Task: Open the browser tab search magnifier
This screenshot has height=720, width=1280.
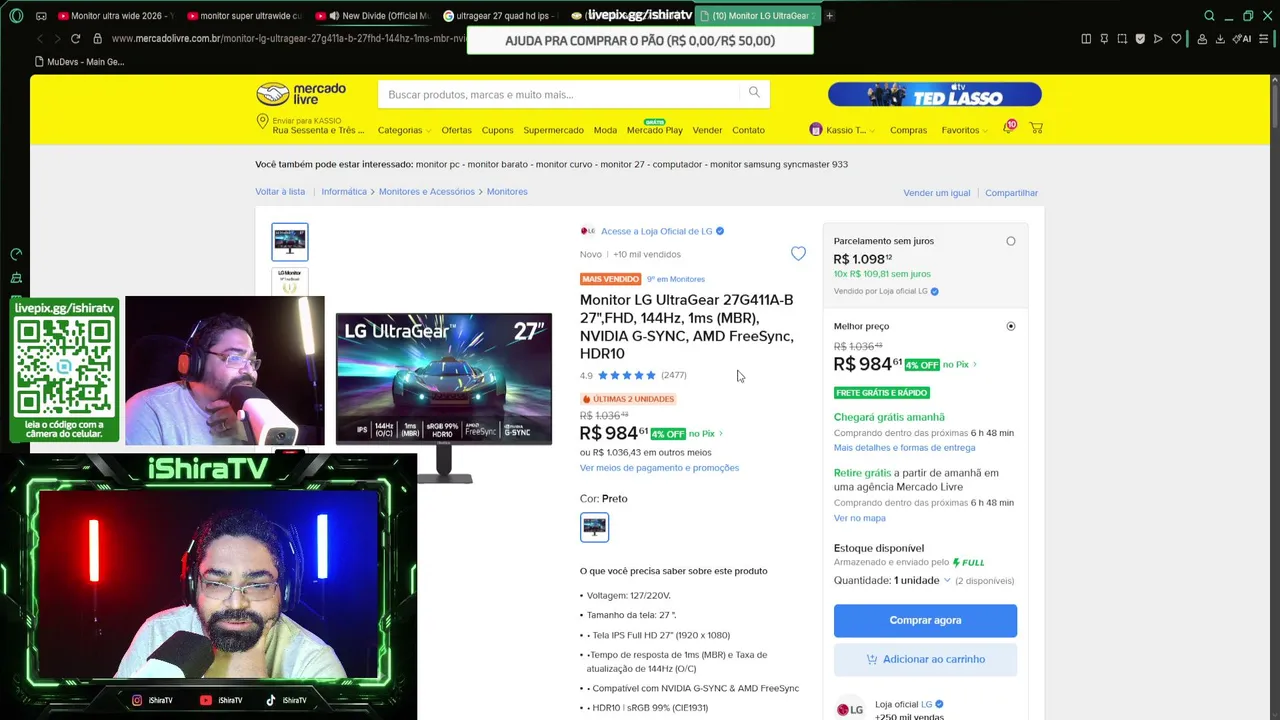Action: coord(1209,16)
